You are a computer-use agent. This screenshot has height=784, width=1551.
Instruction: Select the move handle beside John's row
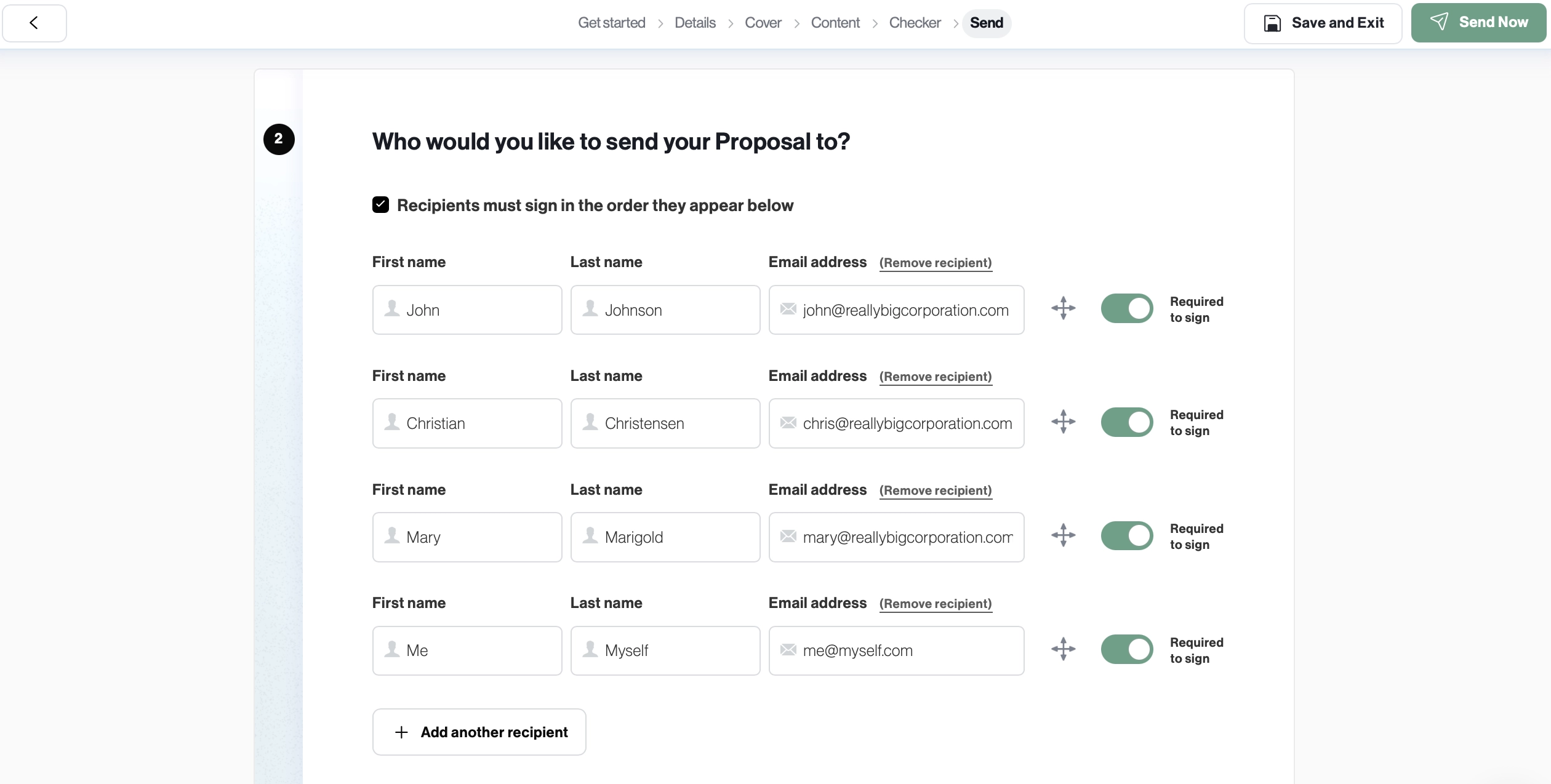click(1064, 308)
